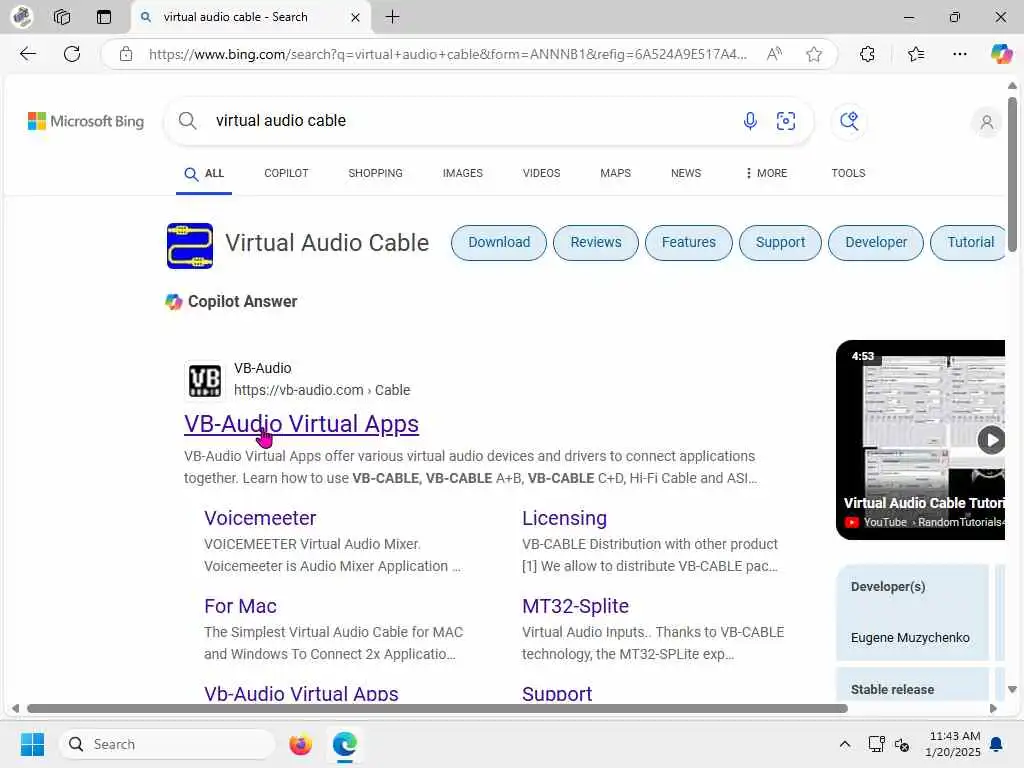1024x768 pixels.
Task: Open Bing deep search icon
Action: (x=849, y=121)
